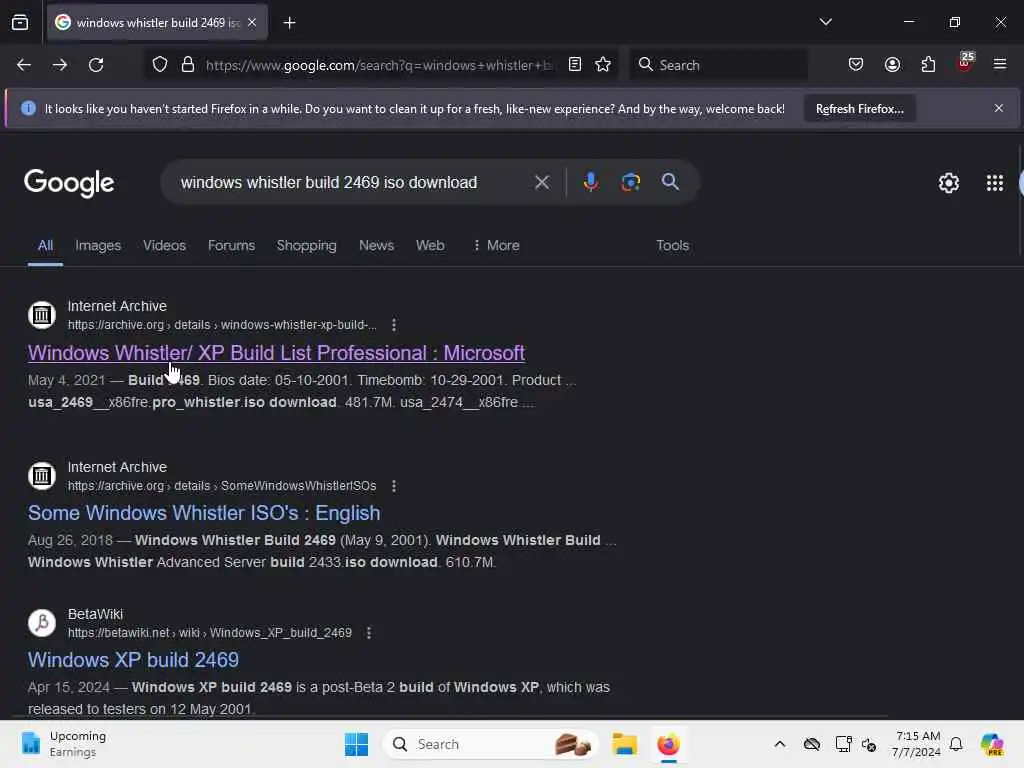Expand the More search filters menu

click(496, 246)
